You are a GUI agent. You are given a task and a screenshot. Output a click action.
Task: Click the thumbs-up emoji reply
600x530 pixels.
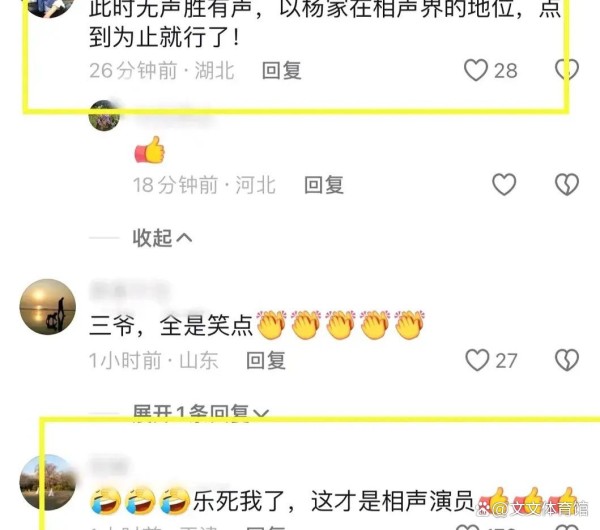click(150, 150)
